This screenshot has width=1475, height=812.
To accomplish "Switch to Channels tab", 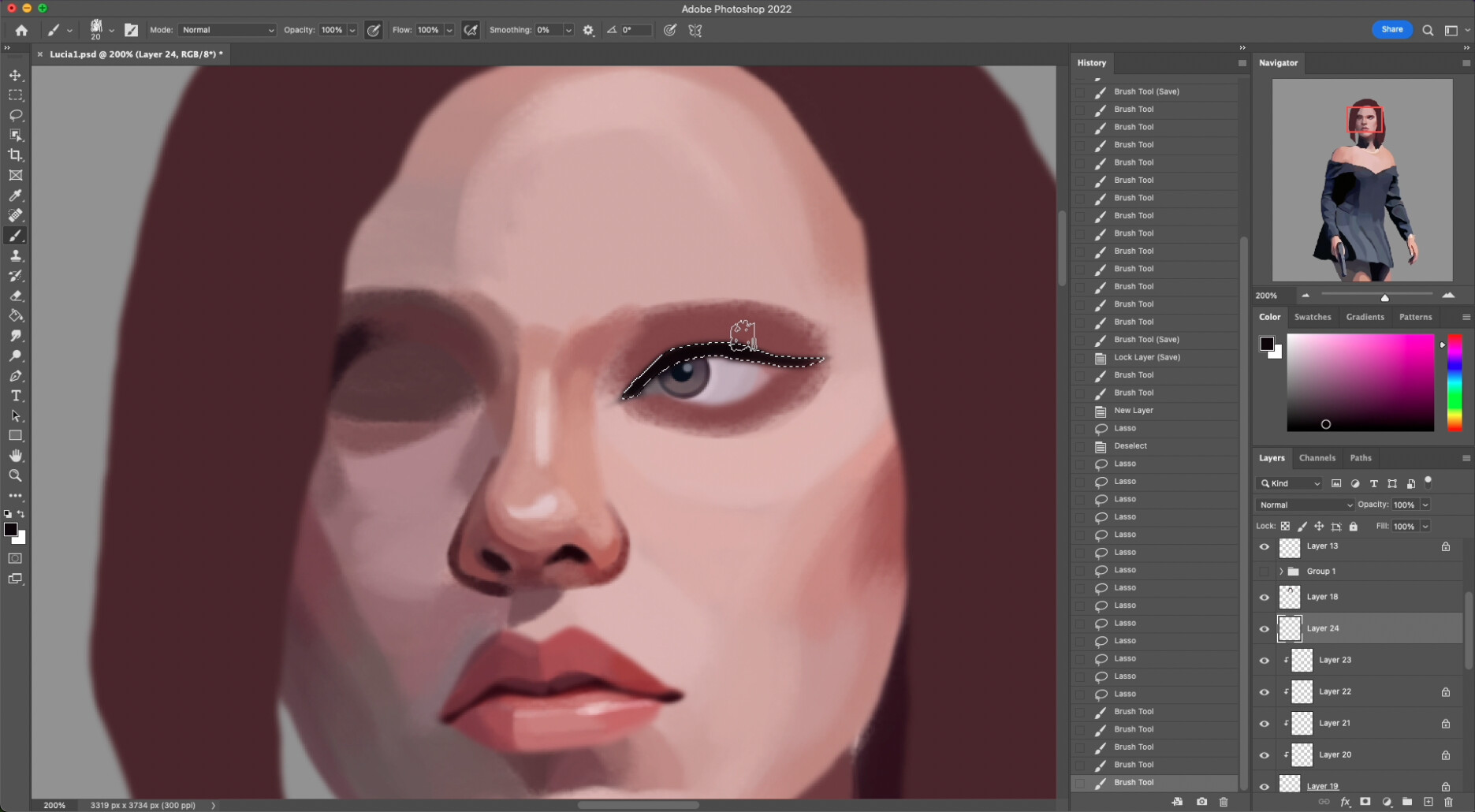I will point(1317,458).
